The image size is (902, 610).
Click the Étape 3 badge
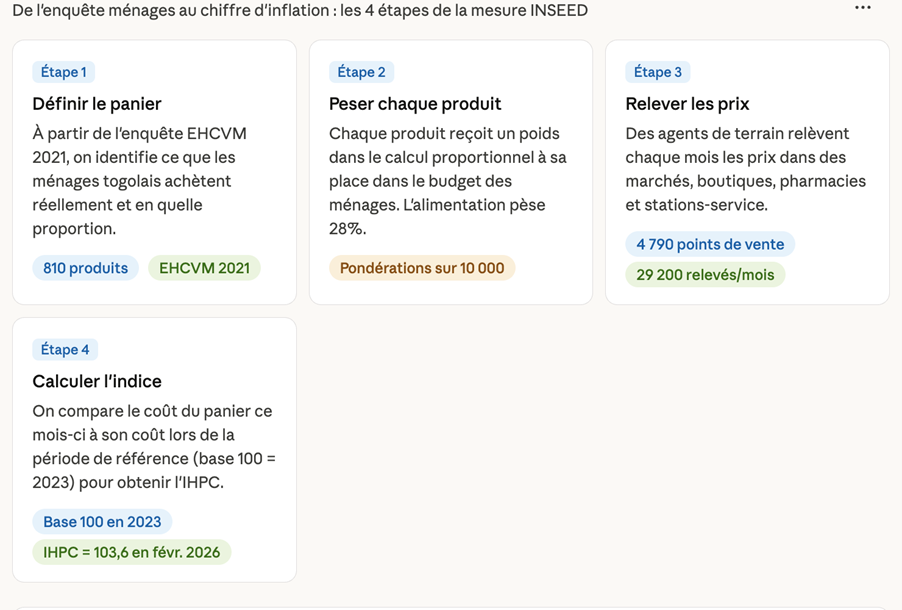[x=657, y=72]
